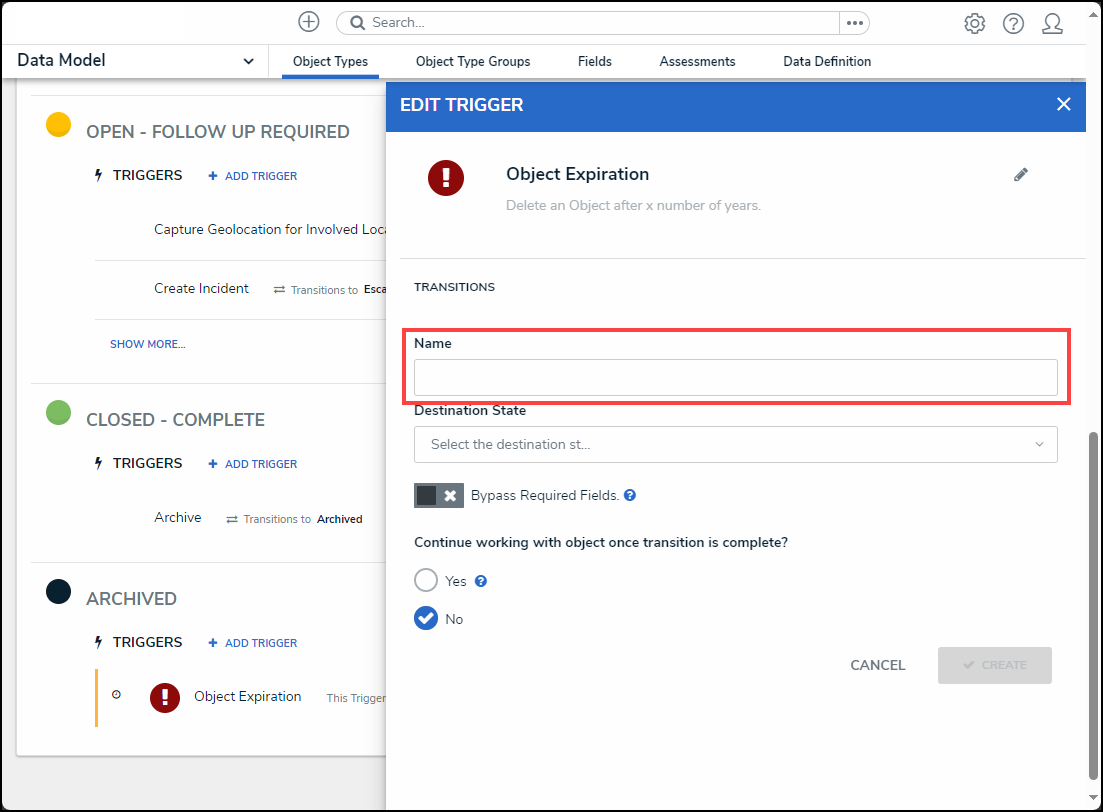Click ADD TRIGGER under Closed - Complete

(253, 464)
